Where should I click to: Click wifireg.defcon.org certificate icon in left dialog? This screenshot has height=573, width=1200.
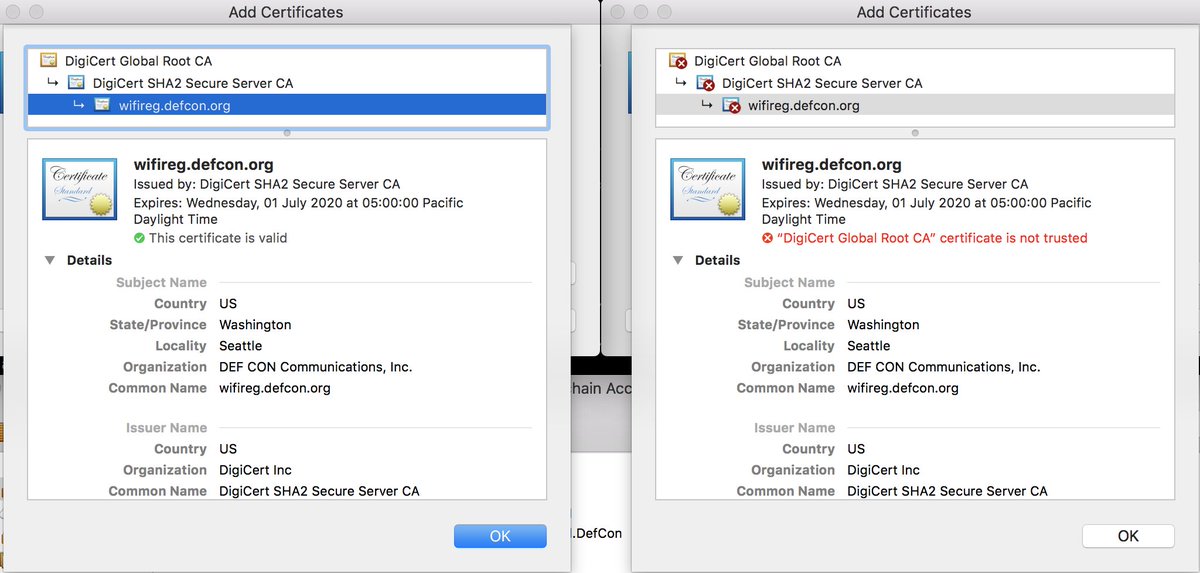[102, 105]
